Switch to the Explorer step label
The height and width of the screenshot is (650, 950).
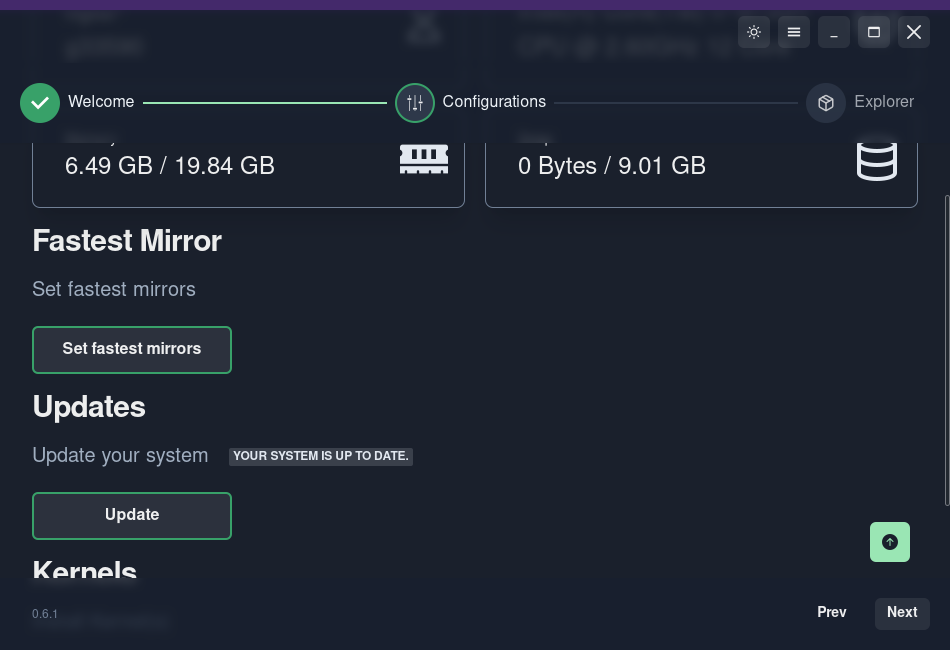point(884,102)
